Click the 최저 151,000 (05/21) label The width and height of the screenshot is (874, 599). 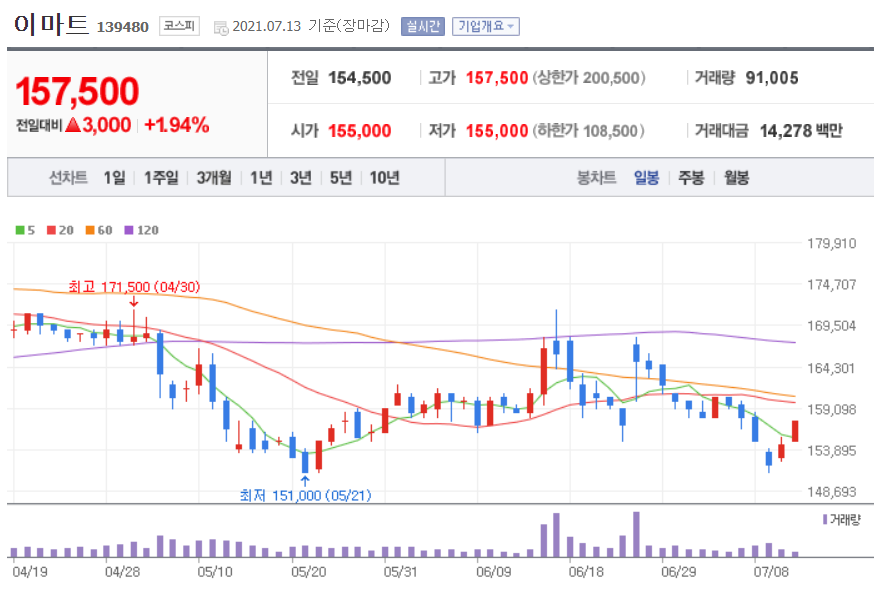tap(305, 495)
